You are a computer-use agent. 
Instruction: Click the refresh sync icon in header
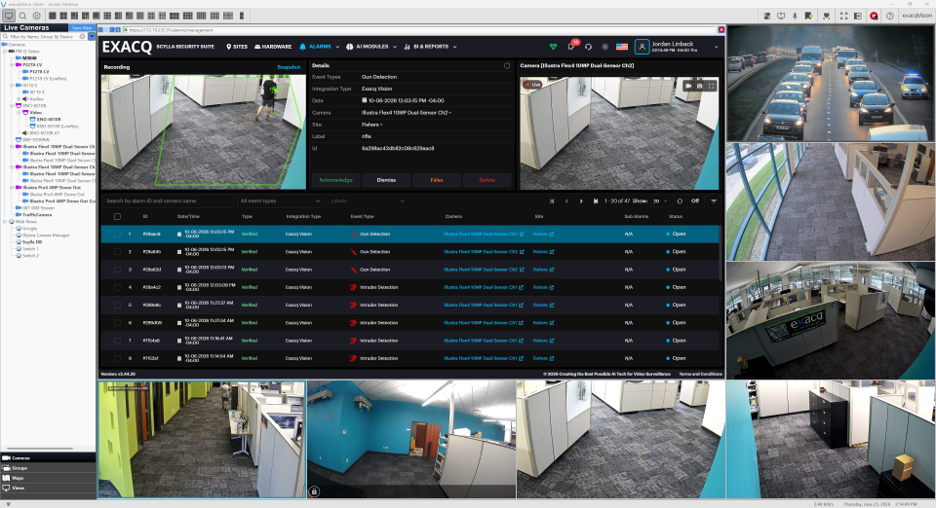pos(588,47)
